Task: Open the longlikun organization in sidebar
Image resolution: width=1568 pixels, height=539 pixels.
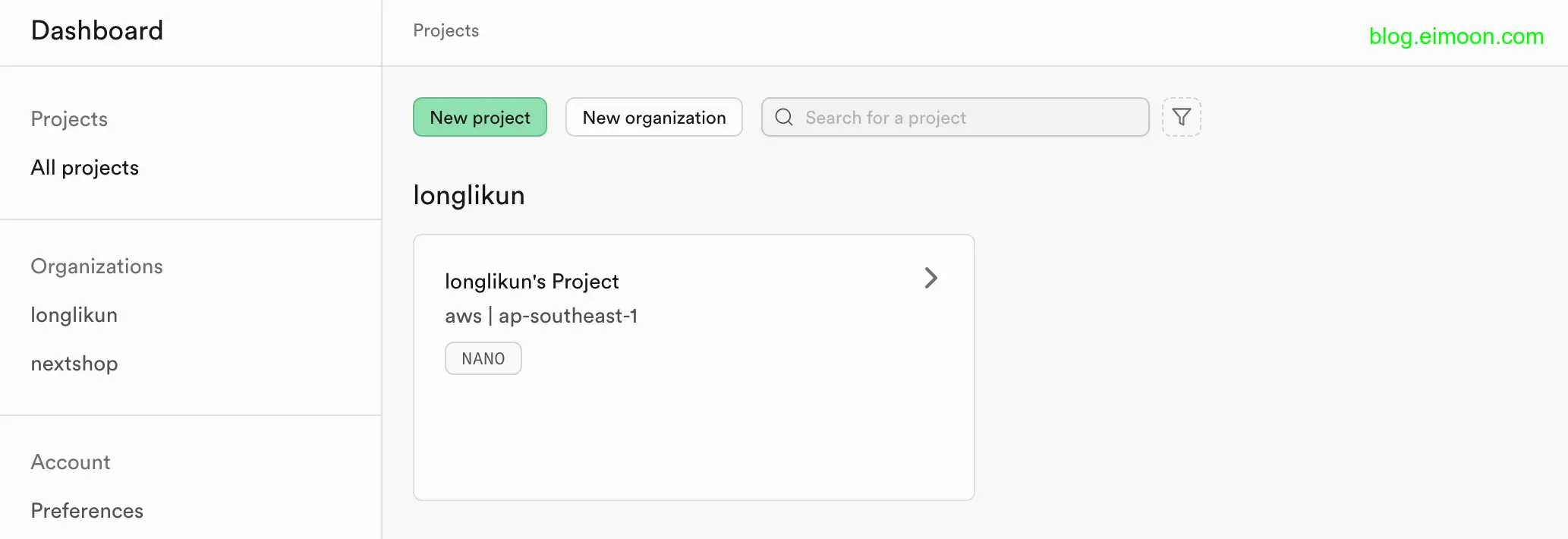Action: pyautogui.click(x=74, y=315)
